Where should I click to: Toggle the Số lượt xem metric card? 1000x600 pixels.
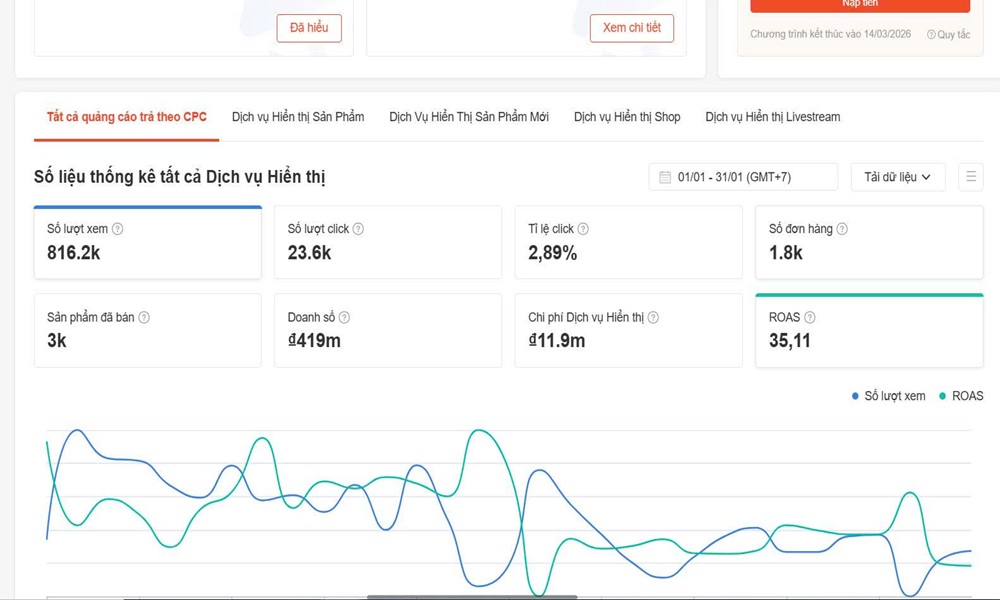[147, 243]
